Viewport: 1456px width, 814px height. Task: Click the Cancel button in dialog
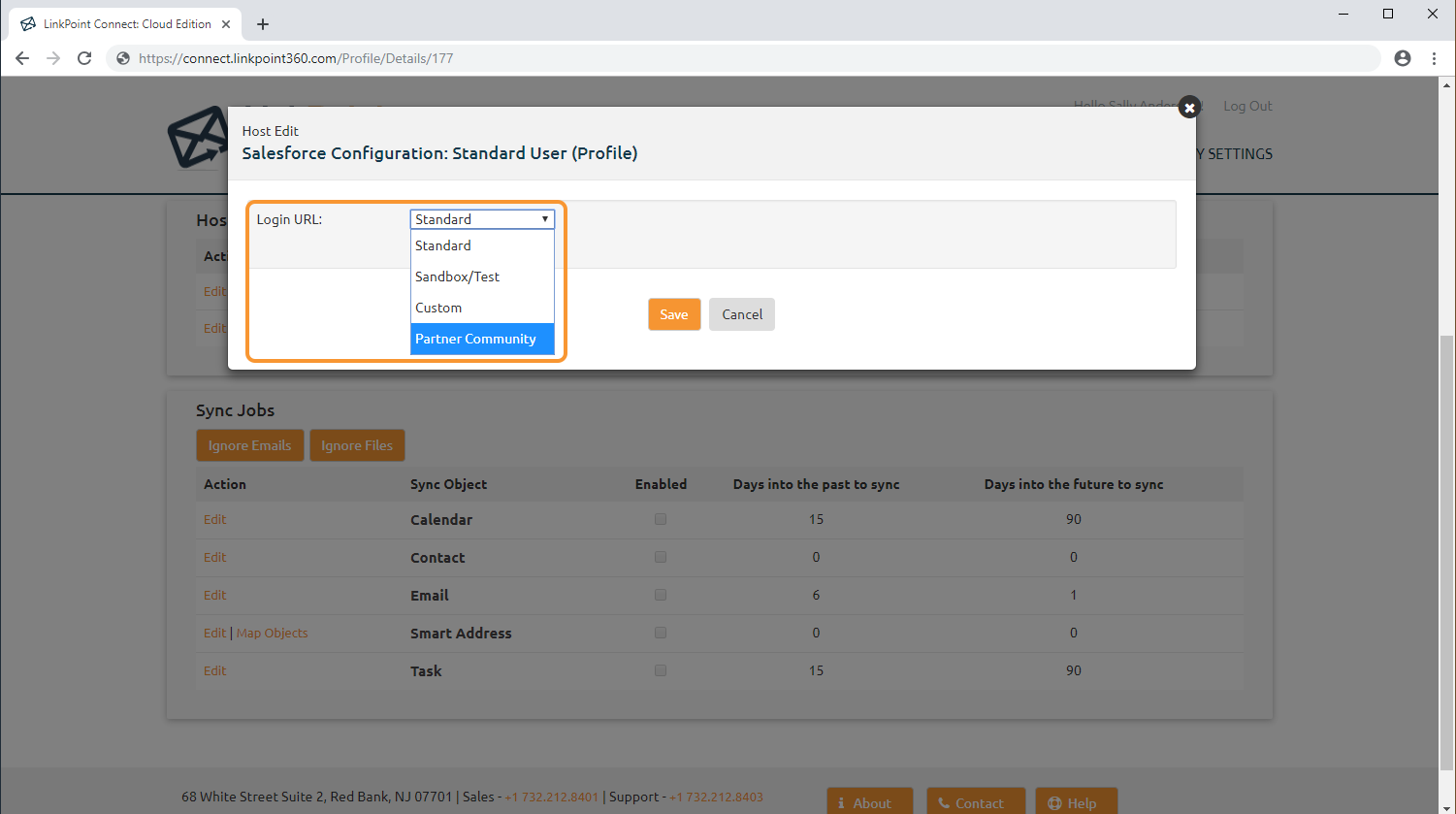(x=742, y=314)
